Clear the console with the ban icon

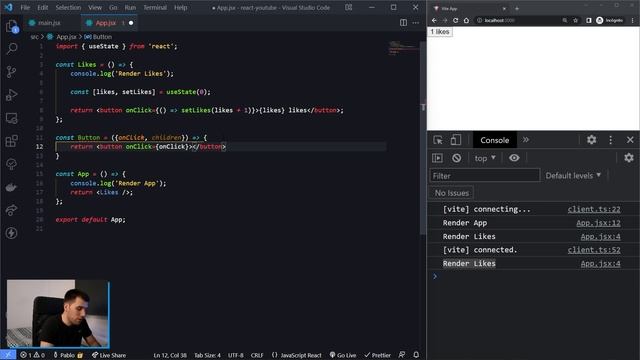[x=456, y=158]
